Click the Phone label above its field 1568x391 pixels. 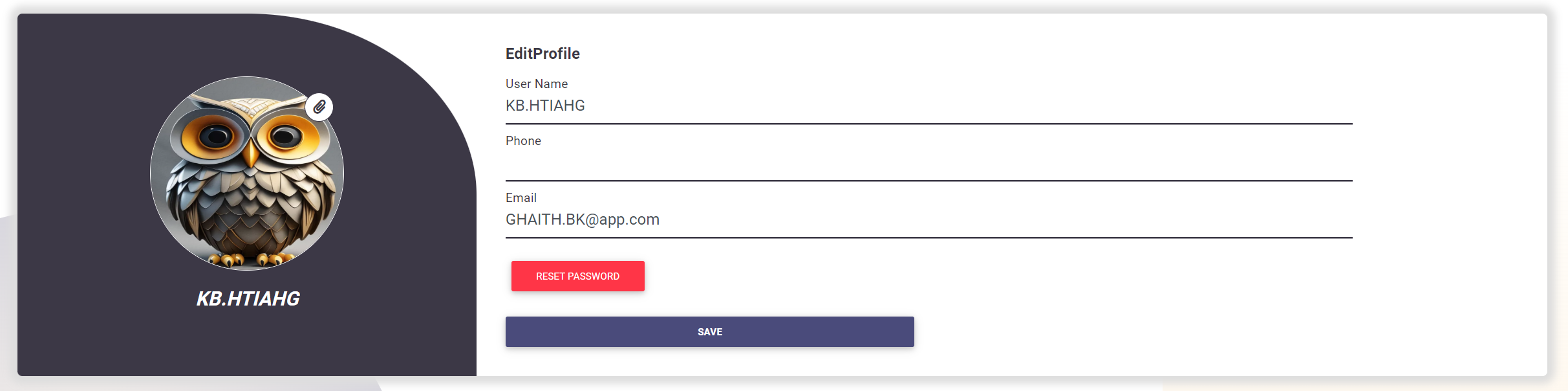[x=523, y=140]
